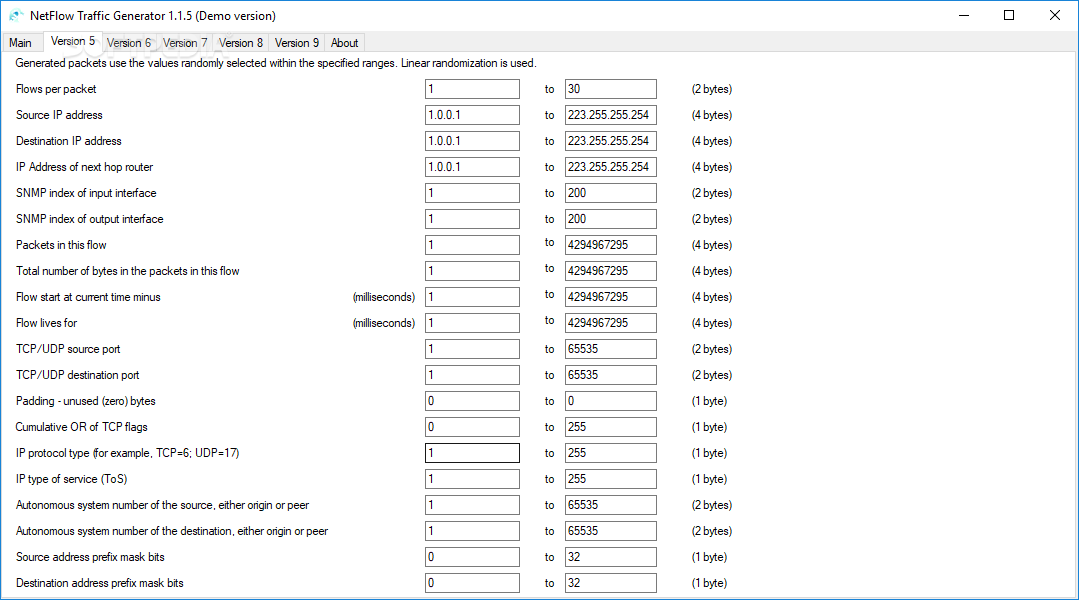Image resolution: width=1079 pixels, height=600 pixels.
Task: Switch to the Main tab
Action: (x=21, y=43)
